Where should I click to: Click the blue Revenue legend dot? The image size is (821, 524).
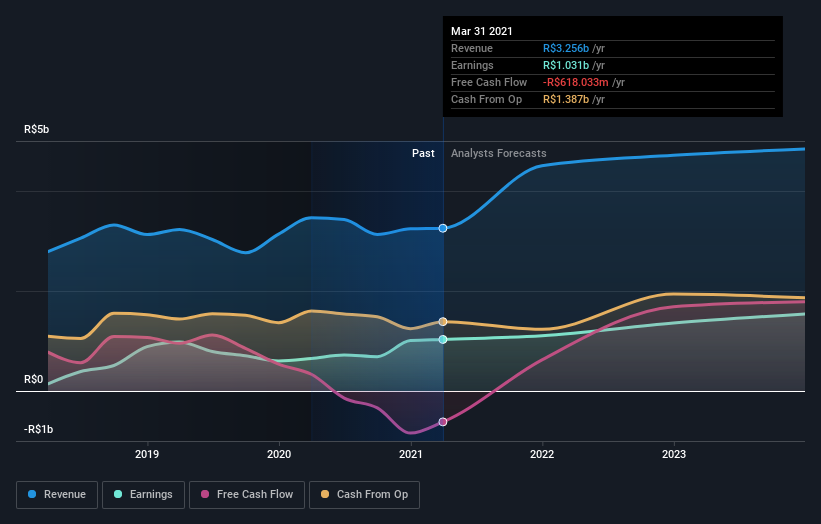[32, 494]
